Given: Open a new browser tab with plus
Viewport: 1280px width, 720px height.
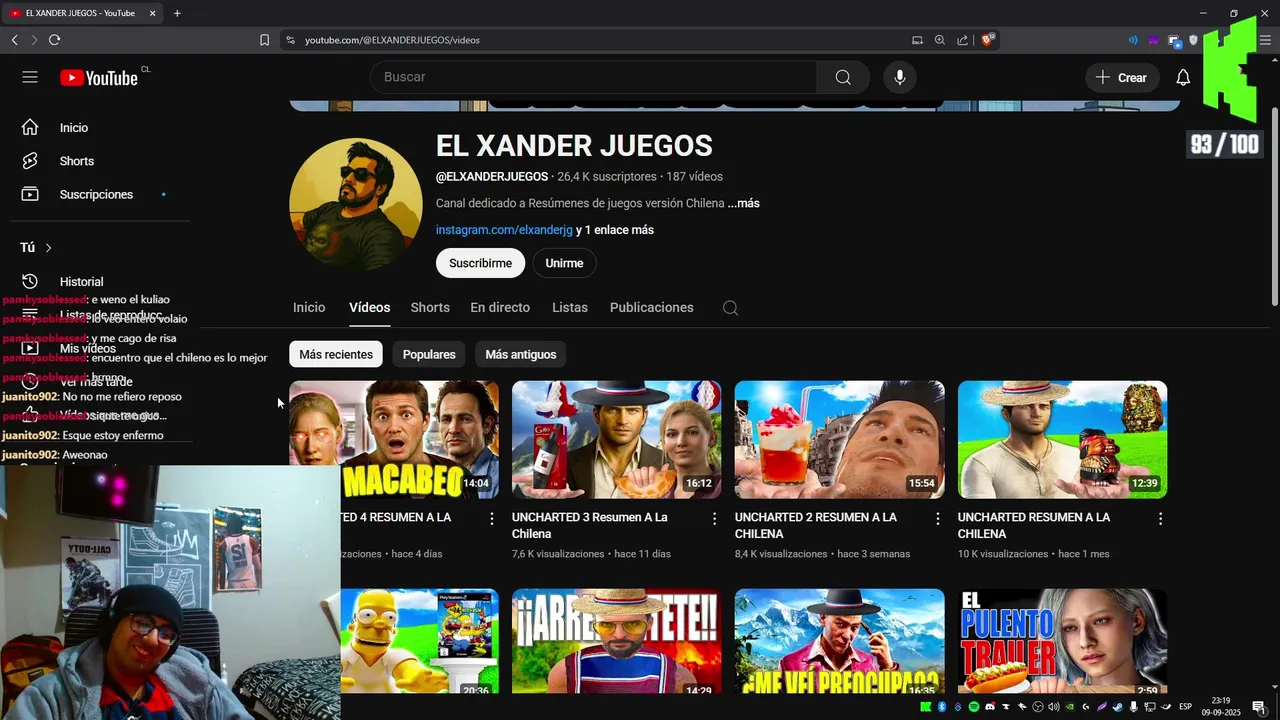Looking at the screenshot, I should pyautogui.click(x=177, y=13).
